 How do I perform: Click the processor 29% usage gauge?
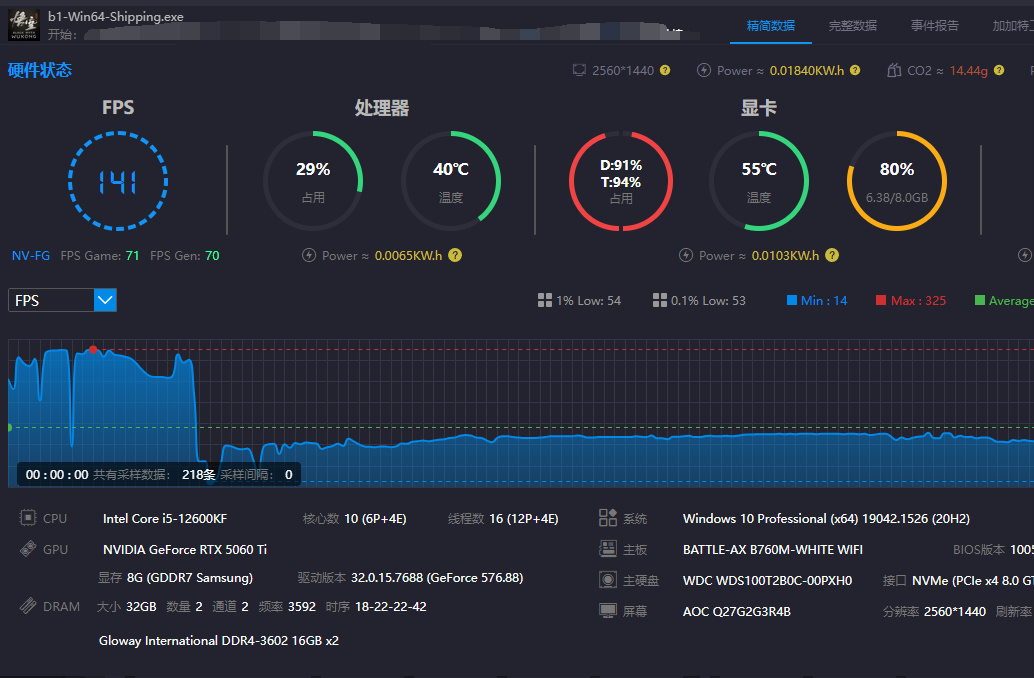[x=313, y=181]
